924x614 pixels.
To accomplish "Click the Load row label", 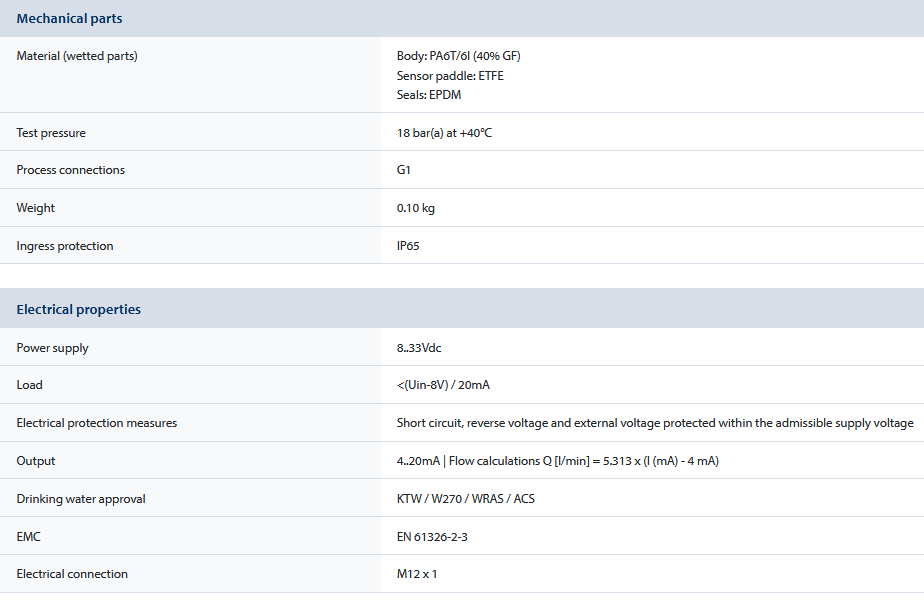I will [x=30, y=385].
